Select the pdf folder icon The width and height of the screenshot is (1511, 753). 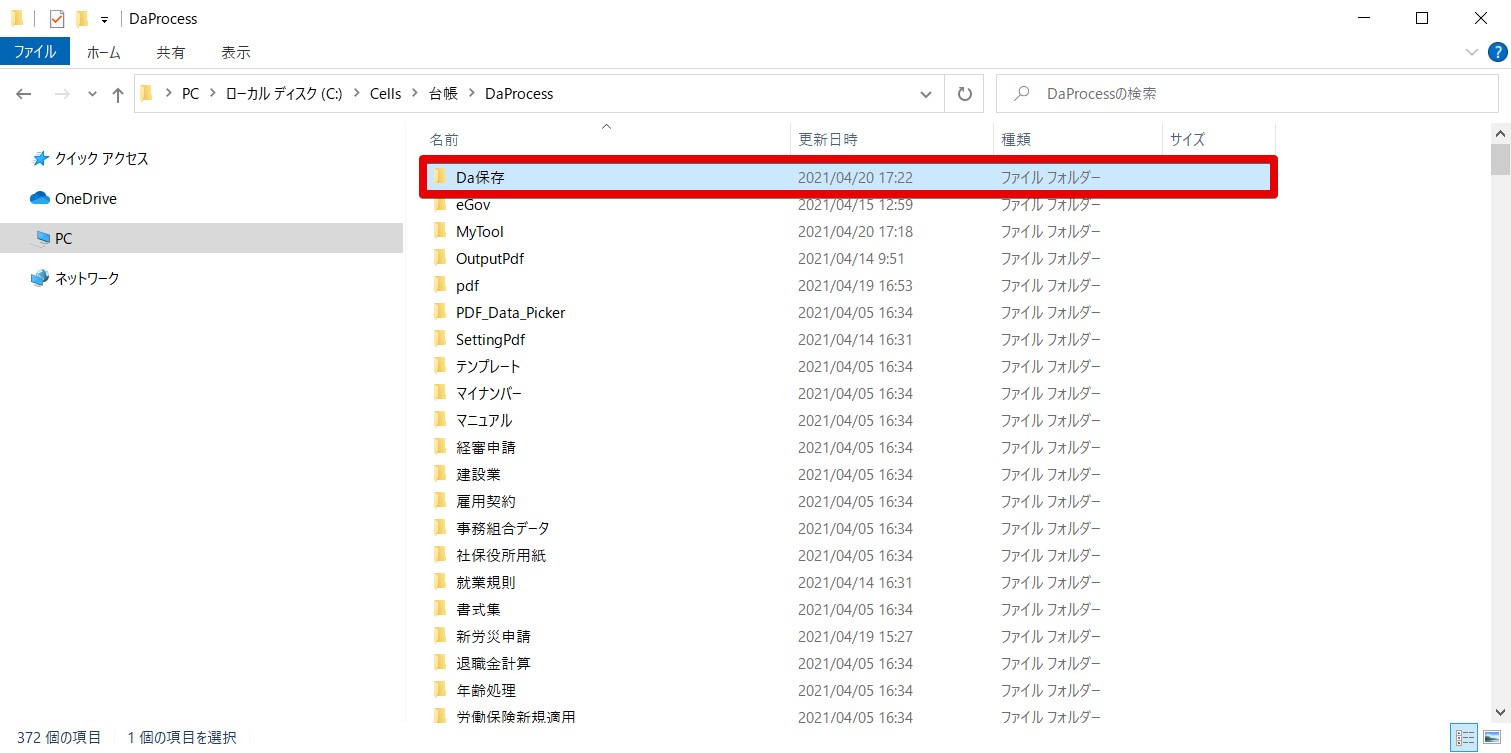coord(440,285)
